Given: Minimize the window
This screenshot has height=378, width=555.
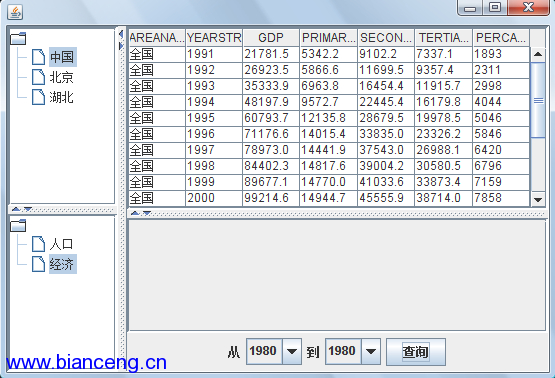Looking at the screenshot, I should pyautogui.click(x=470, y=7).
